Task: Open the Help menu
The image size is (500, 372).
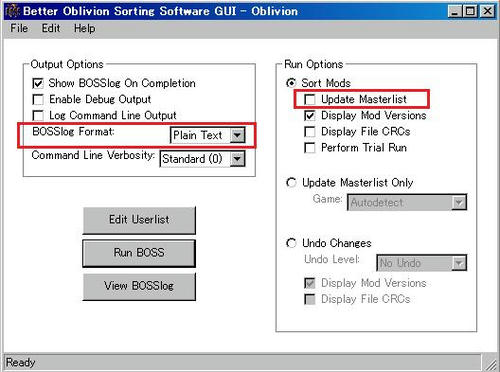Action: 84,28
